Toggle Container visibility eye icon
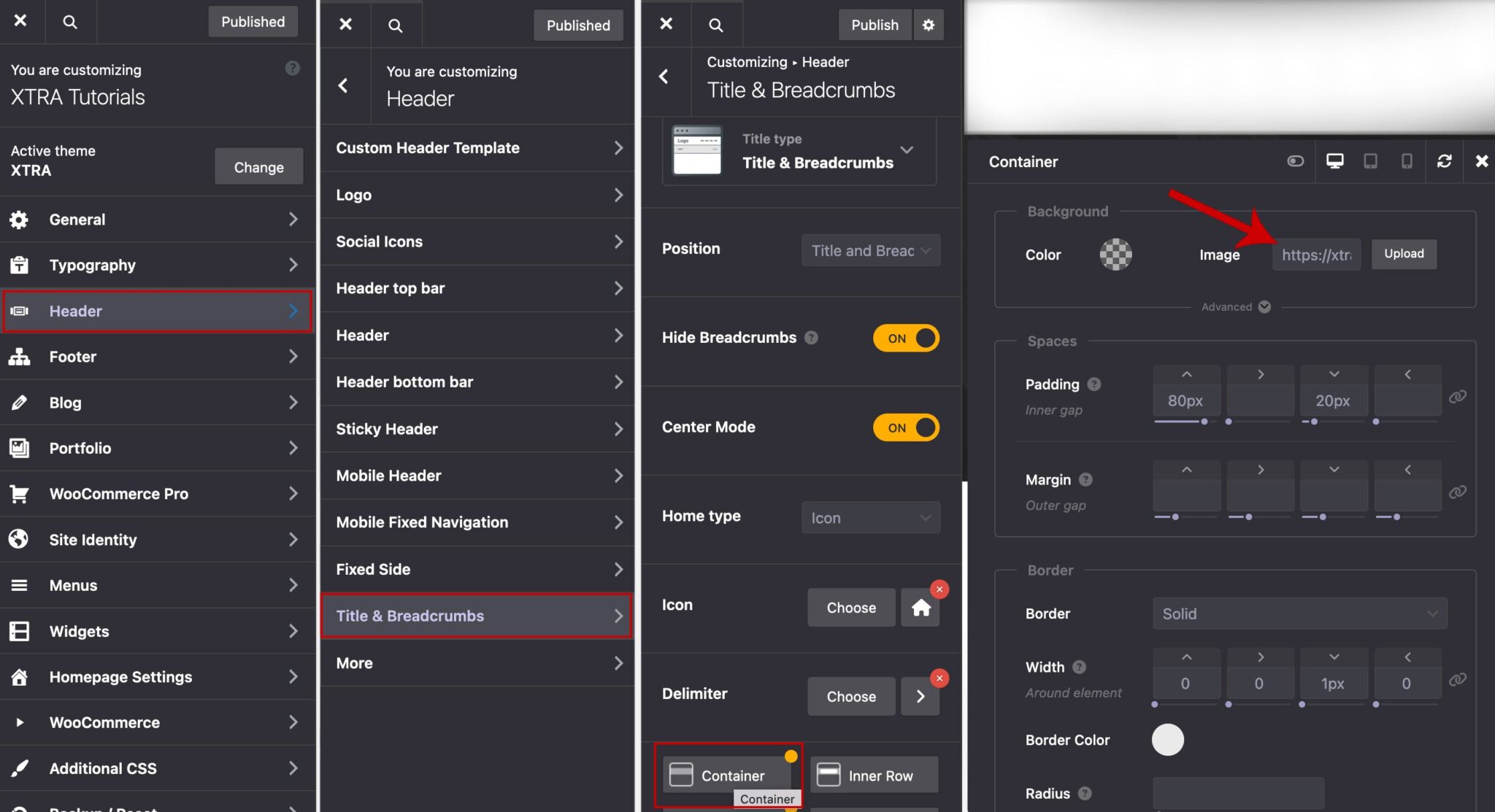1495x812 pixels. pos(1295,161)
